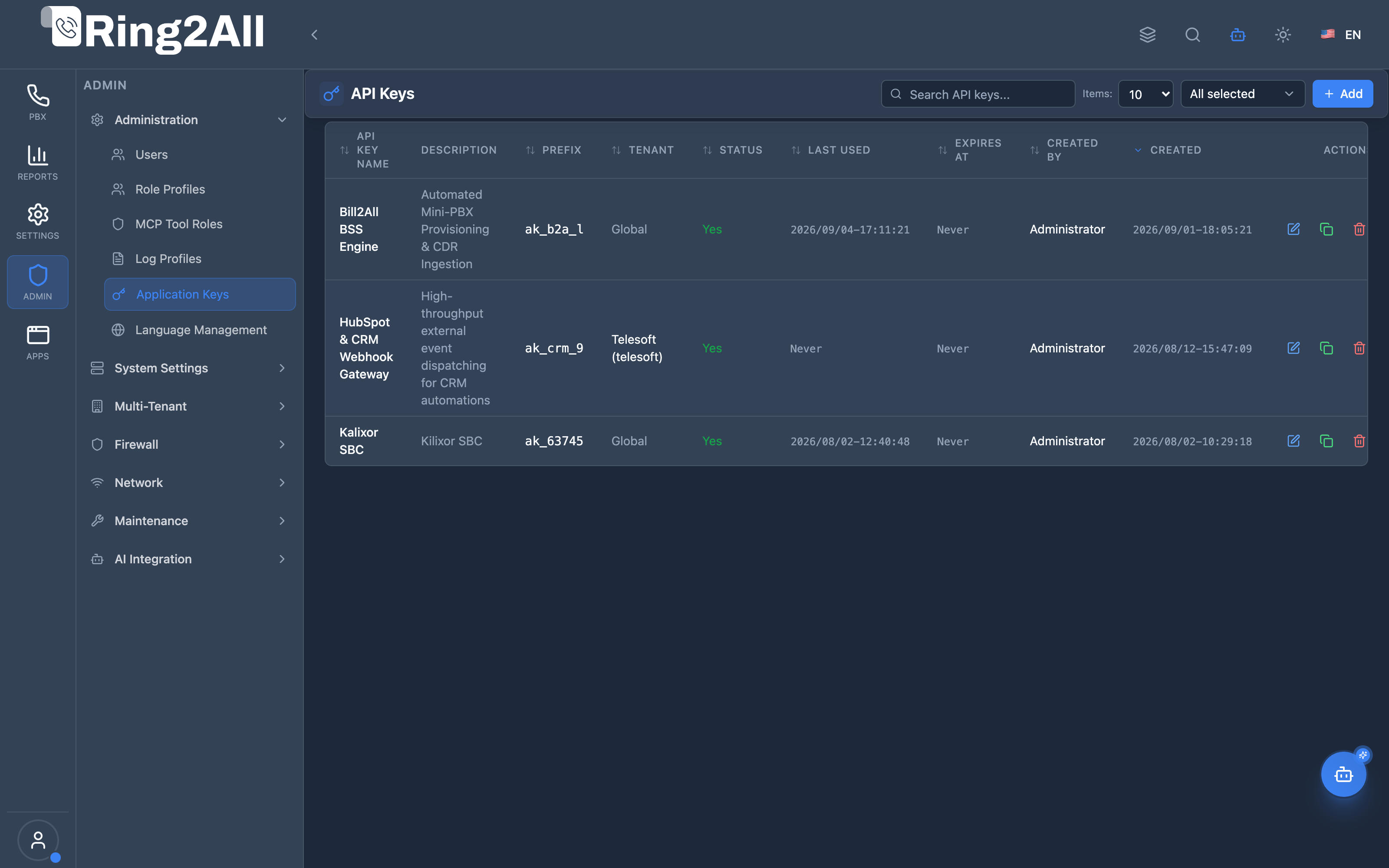Expand Firewall menu group
Image resolution: width=1389 pixels, height=868 pixels.
(189, 444)
